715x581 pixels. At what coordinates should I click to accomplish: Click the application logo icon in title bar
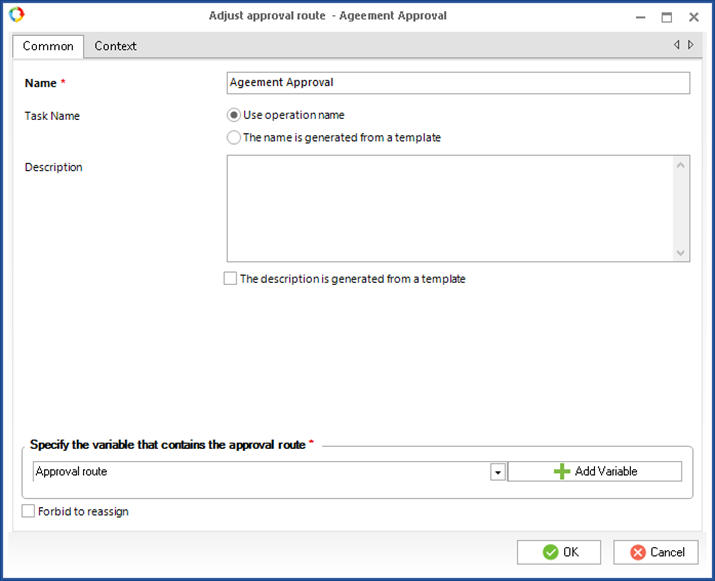pos(16,15)
